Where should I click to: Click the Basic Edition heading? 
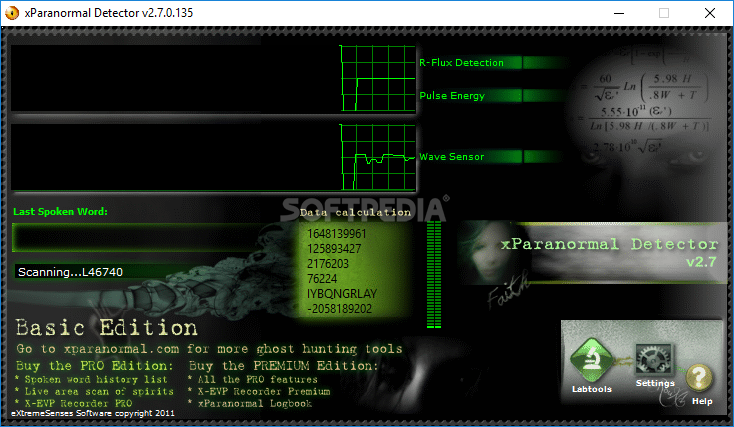pyautogui.click(x=106, y=328)
